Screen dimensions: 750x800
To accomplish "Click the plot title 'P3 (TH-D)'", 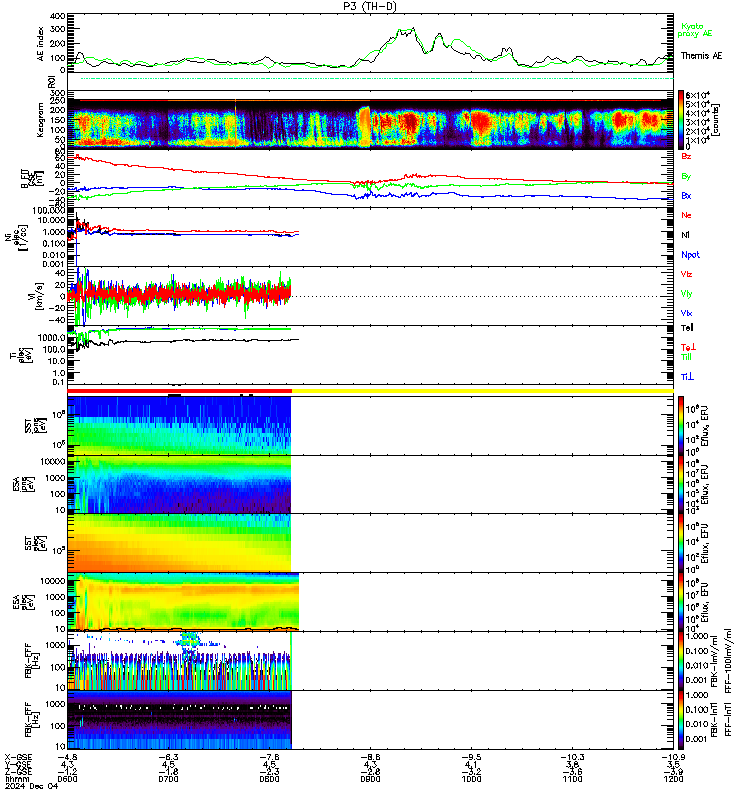I will point(370,6).
